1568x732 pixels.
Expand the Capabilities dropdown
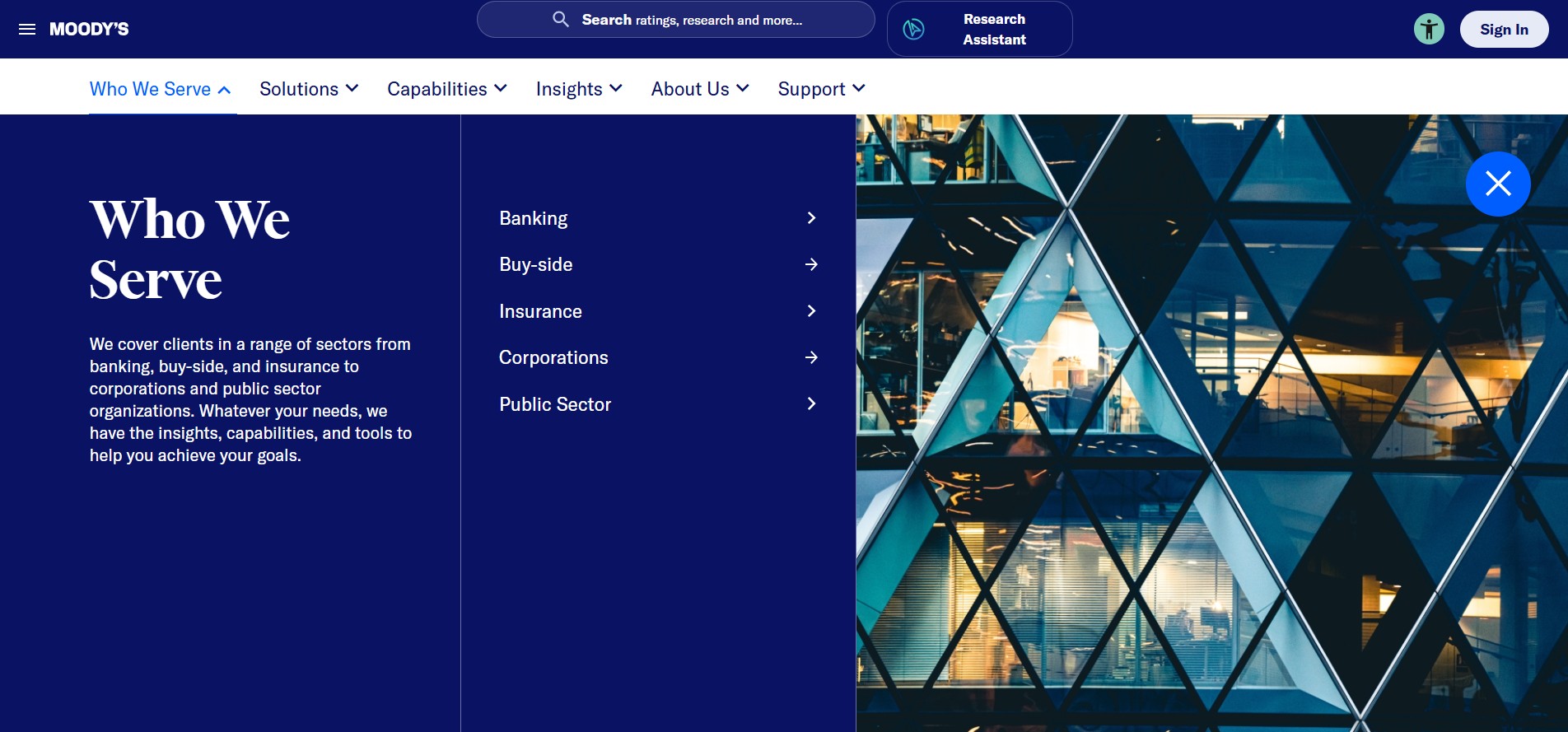446,89
